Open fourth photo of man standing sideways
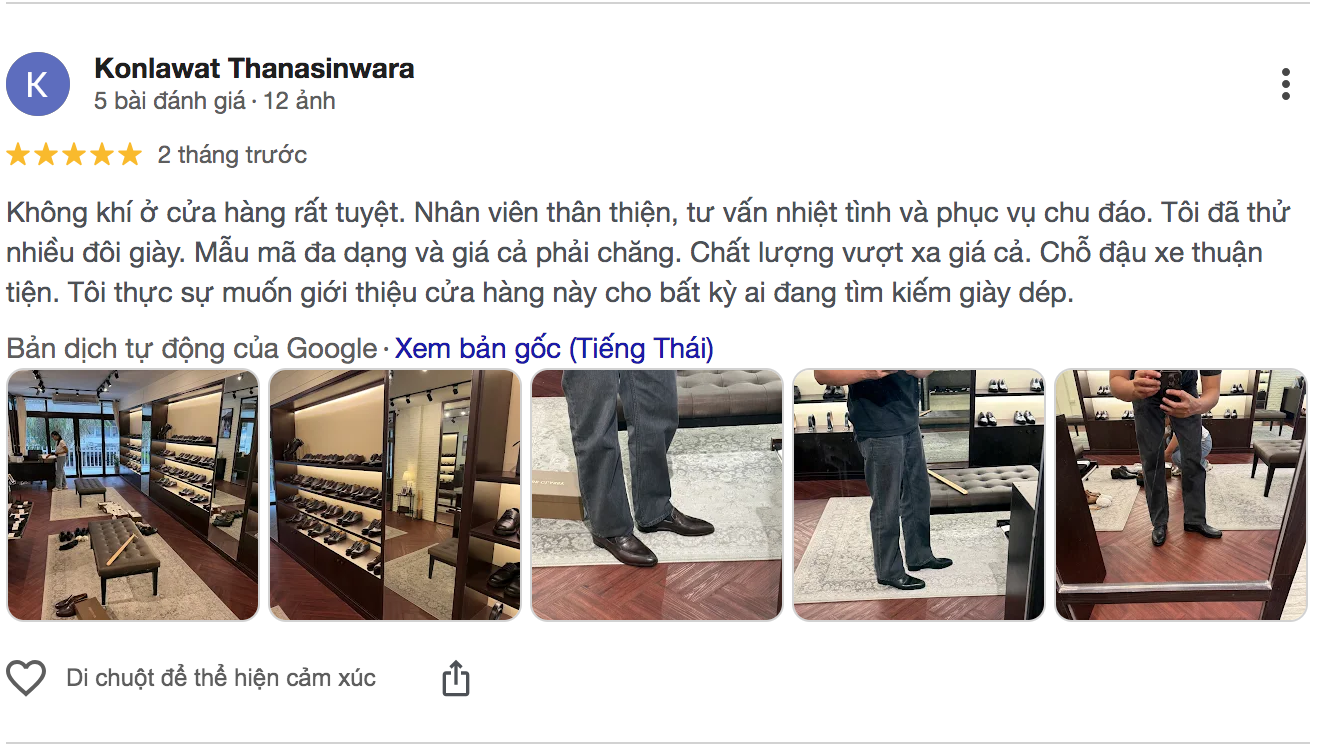1322x744 pixels. 919,495
